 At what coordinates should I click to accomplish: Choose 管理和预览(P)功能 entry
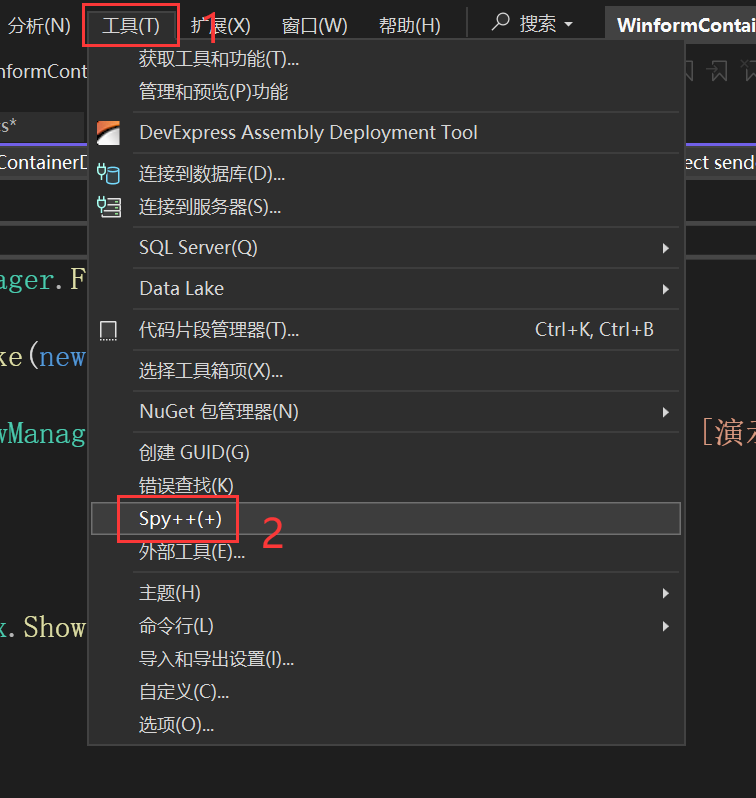(386, 92)
